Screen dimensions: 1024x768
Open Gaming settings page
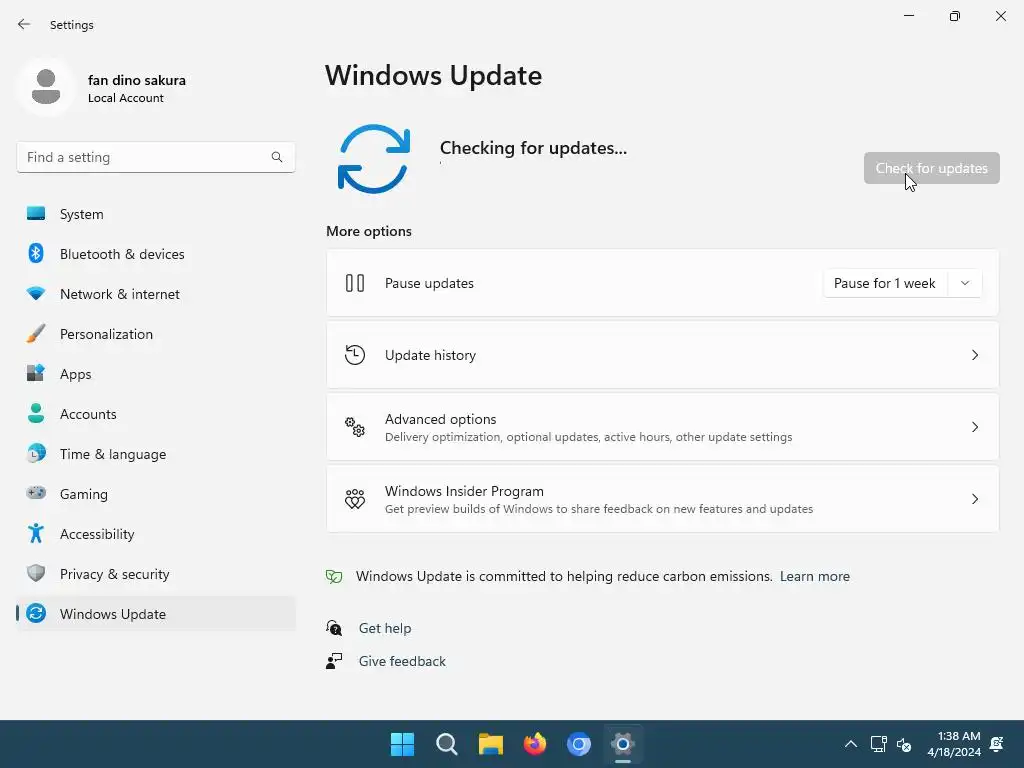pyautogui.click(x=156, y=494)
